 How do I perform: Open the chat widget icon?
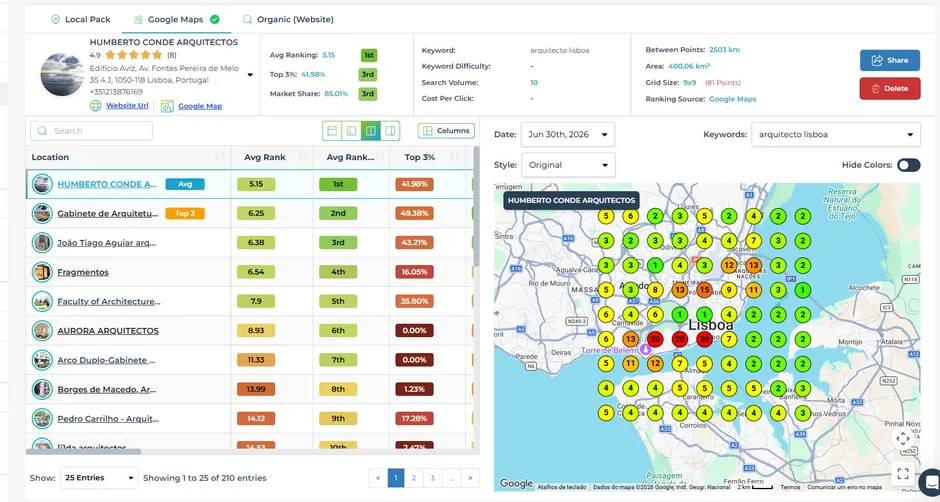tap(930, 480)
